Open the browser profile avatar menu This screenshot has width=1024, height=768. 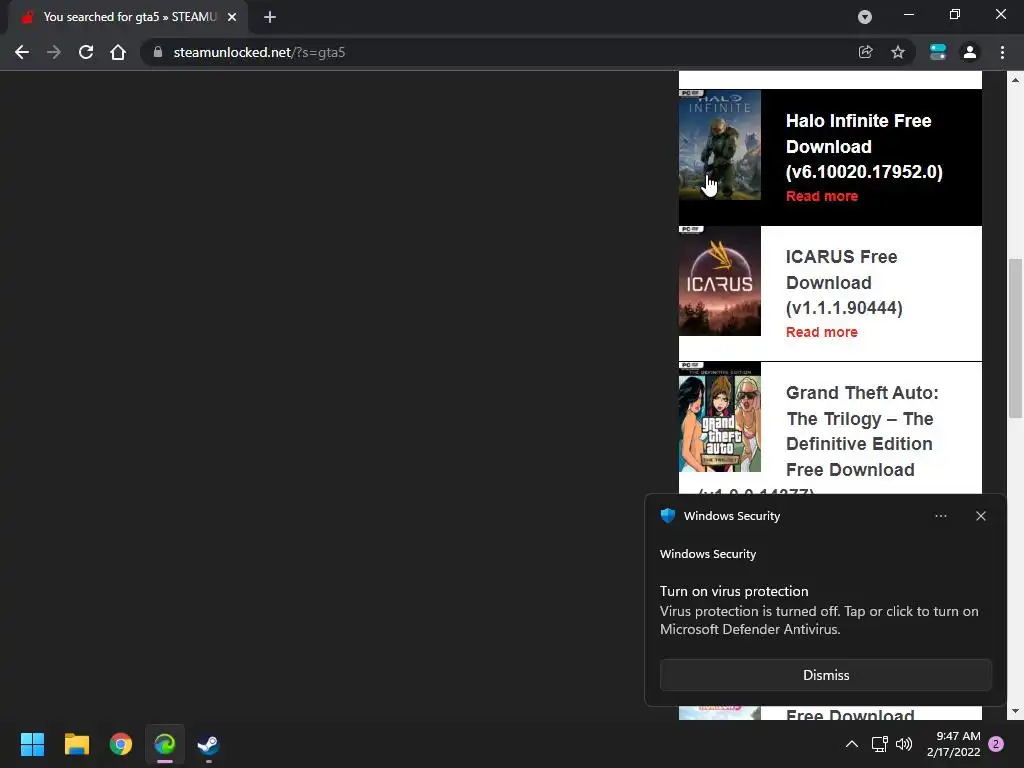[x=970, y=52]
